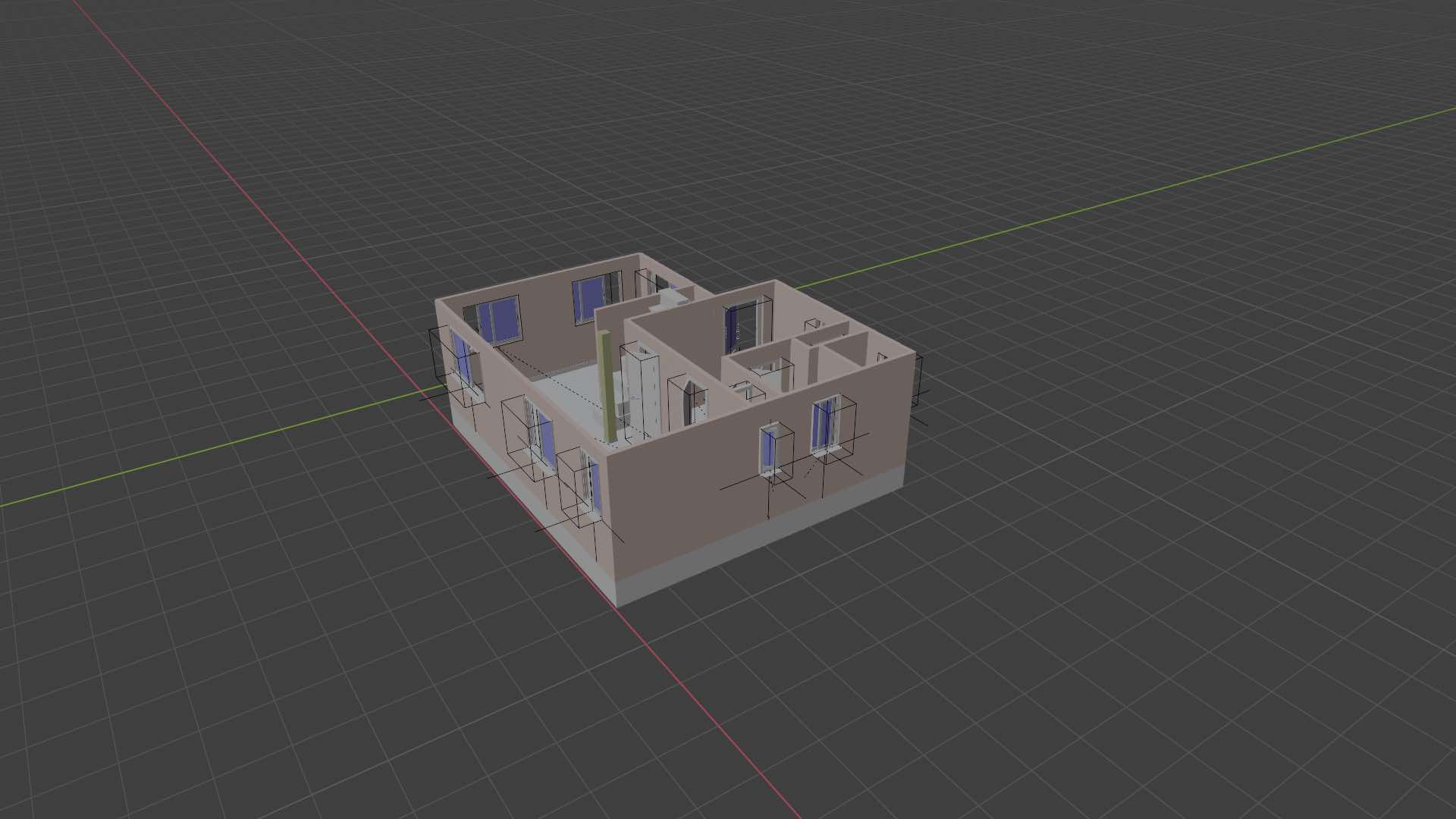Select the wider window on the front-right wall
The width and height of the screenshot is (1456, 819).
click(x=824, y=426)
